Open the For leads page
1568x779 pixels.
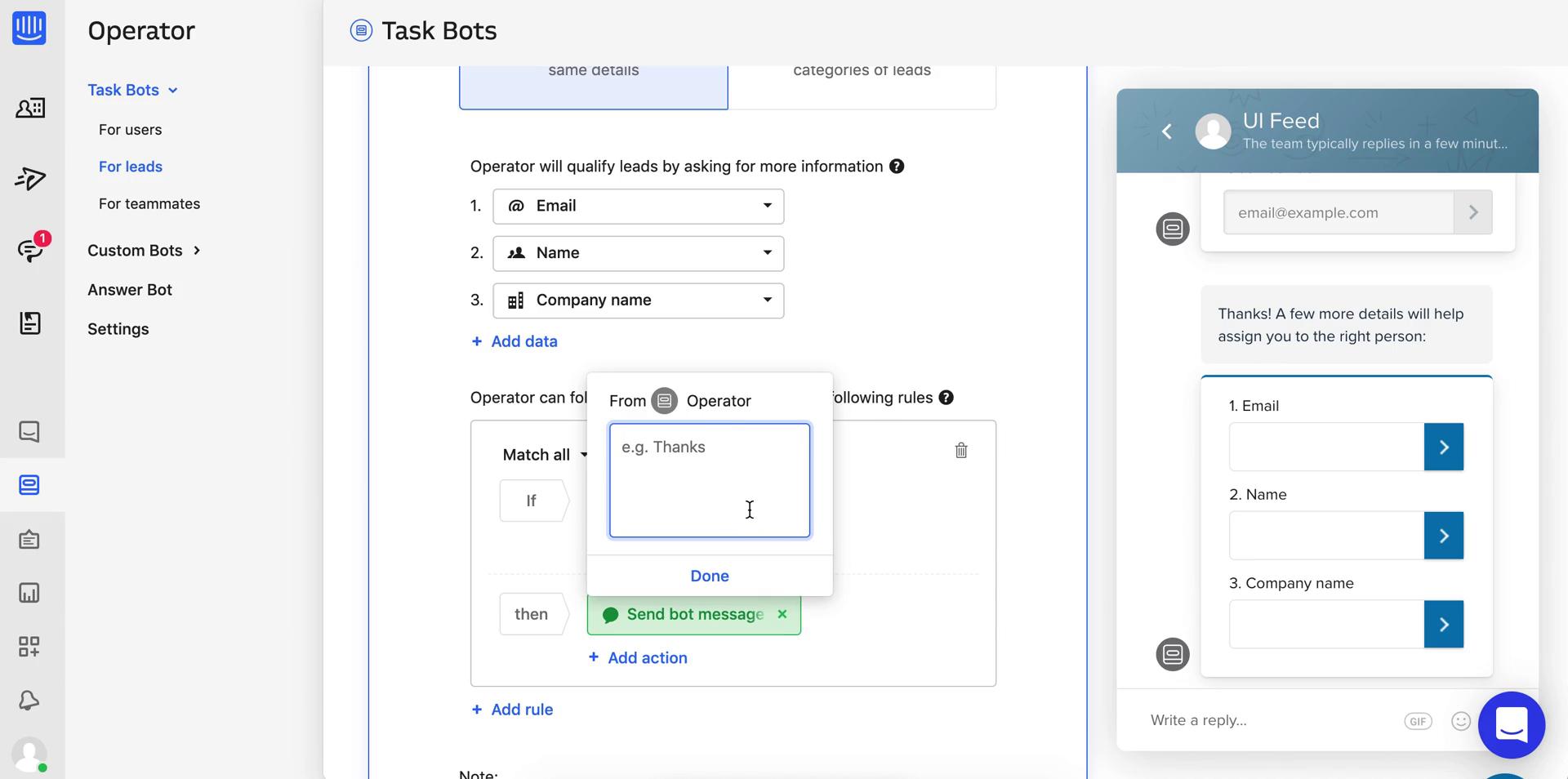click(x=130, y=167)
